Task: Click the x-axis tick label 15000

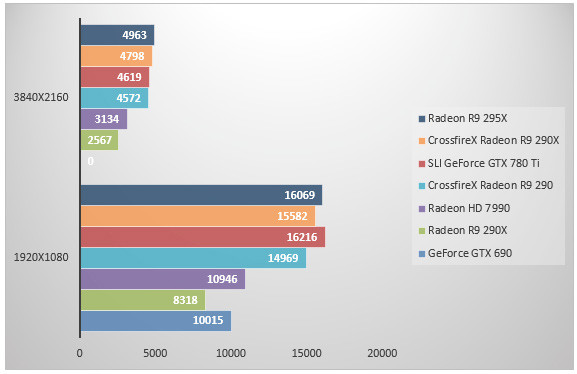Action: tap(307, 353)
